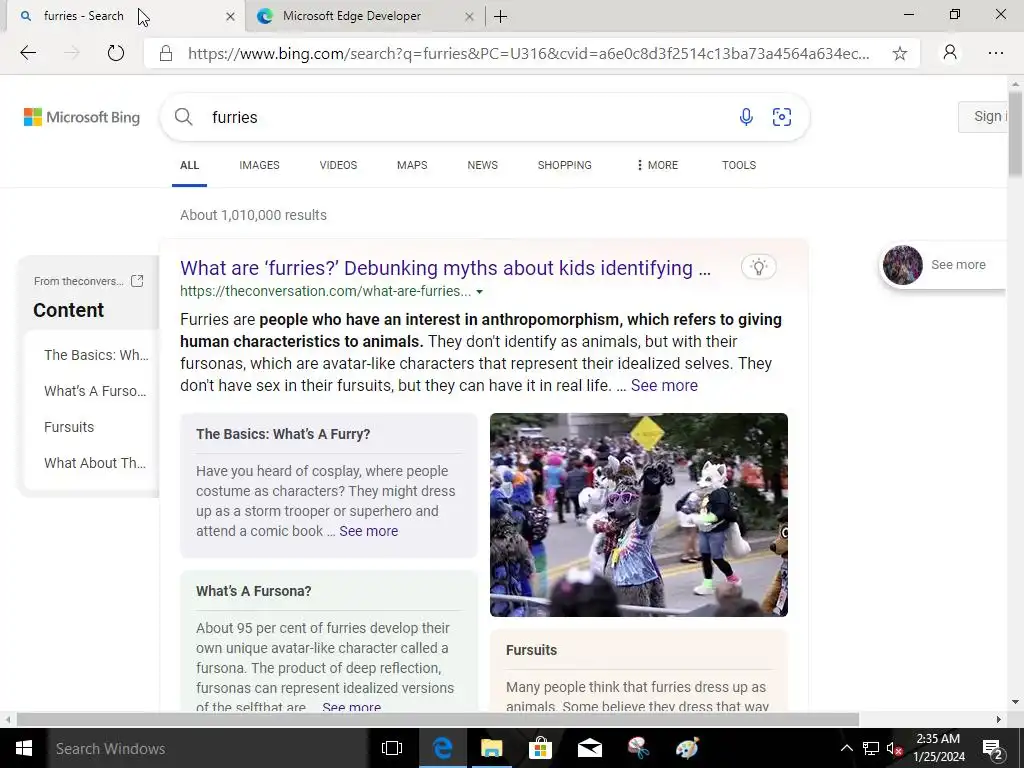View site info via the lock icon
The image size is (1024, 768).
(166, 54)
